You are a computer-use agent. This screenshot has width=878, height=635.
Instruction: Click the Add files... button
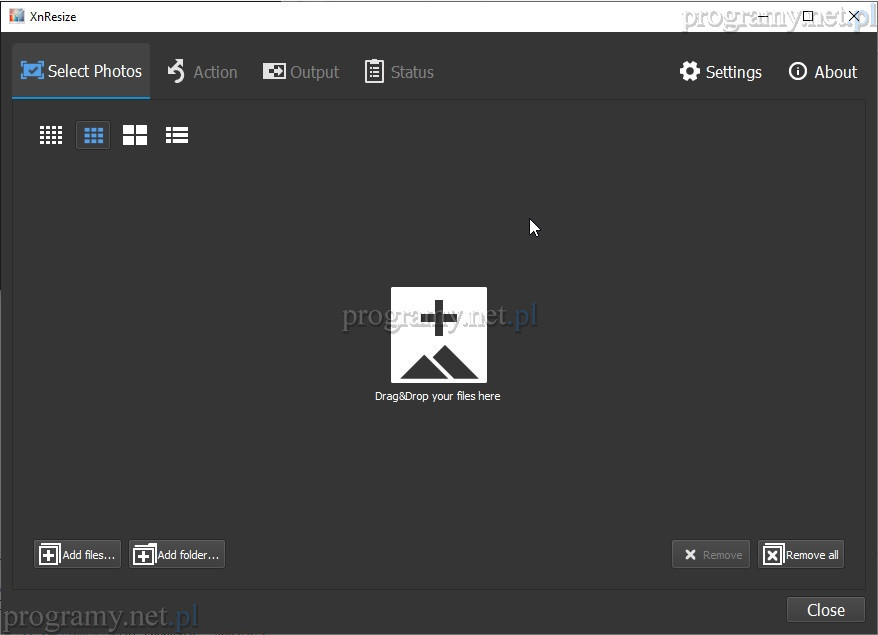click(78, 554)
